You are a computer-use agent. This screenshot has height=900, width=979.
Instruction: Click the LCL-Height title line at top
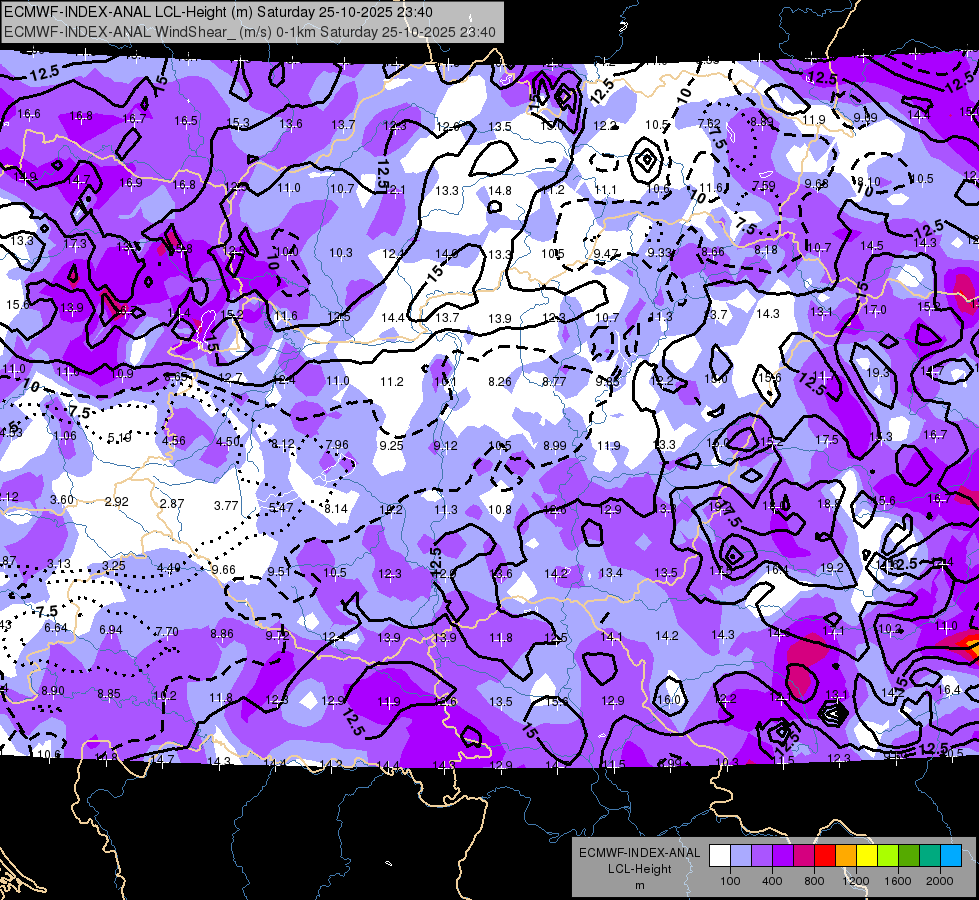tap(219, 12)
